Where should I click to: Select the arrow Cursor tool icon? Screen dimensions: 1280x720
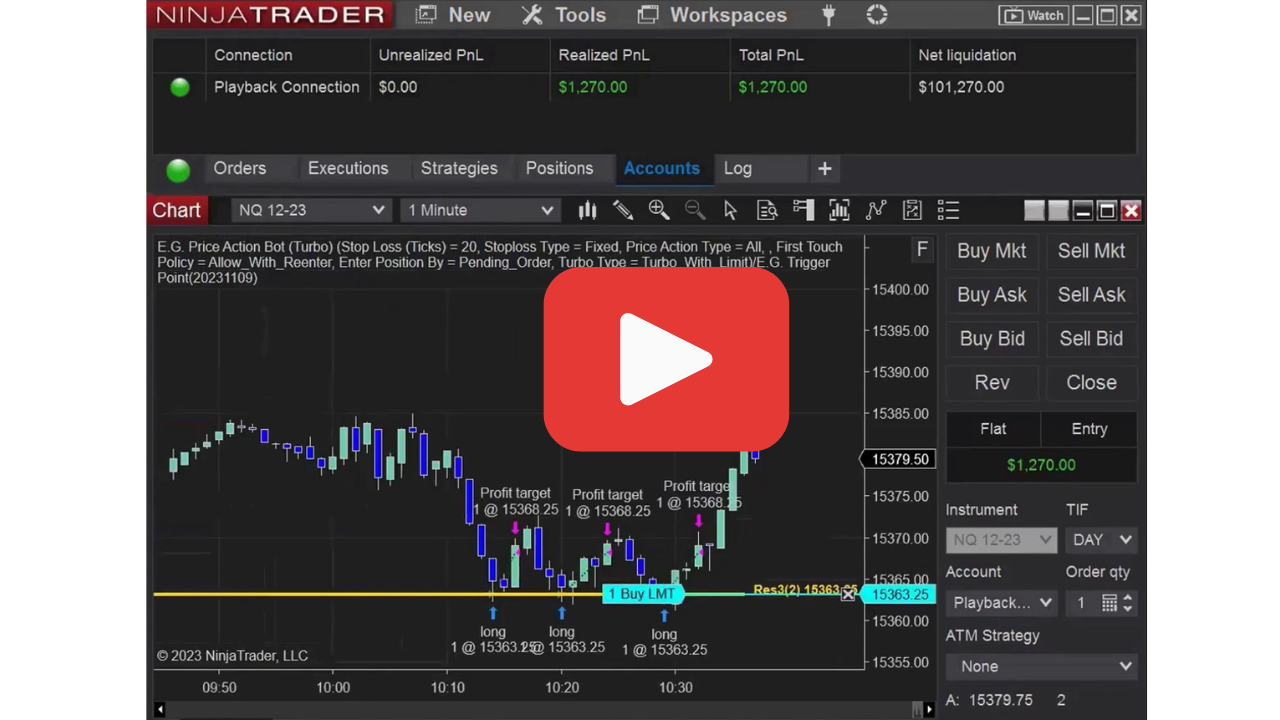[x=730, y=210]
